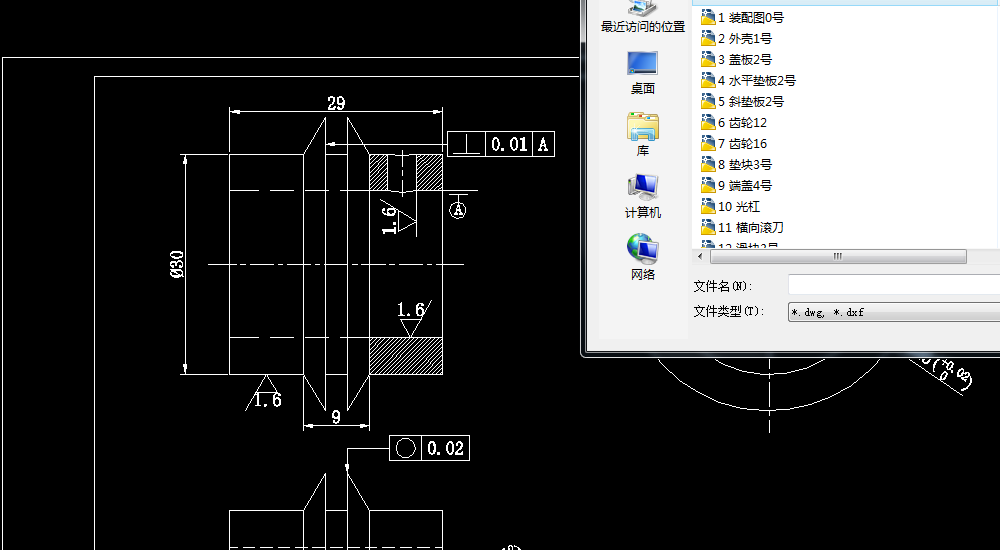Viewport: 1000px width, 550px height.
Task: Click the circularity symbol in tolerance frame
Action: pyautogui.click(x=406, y=448)
